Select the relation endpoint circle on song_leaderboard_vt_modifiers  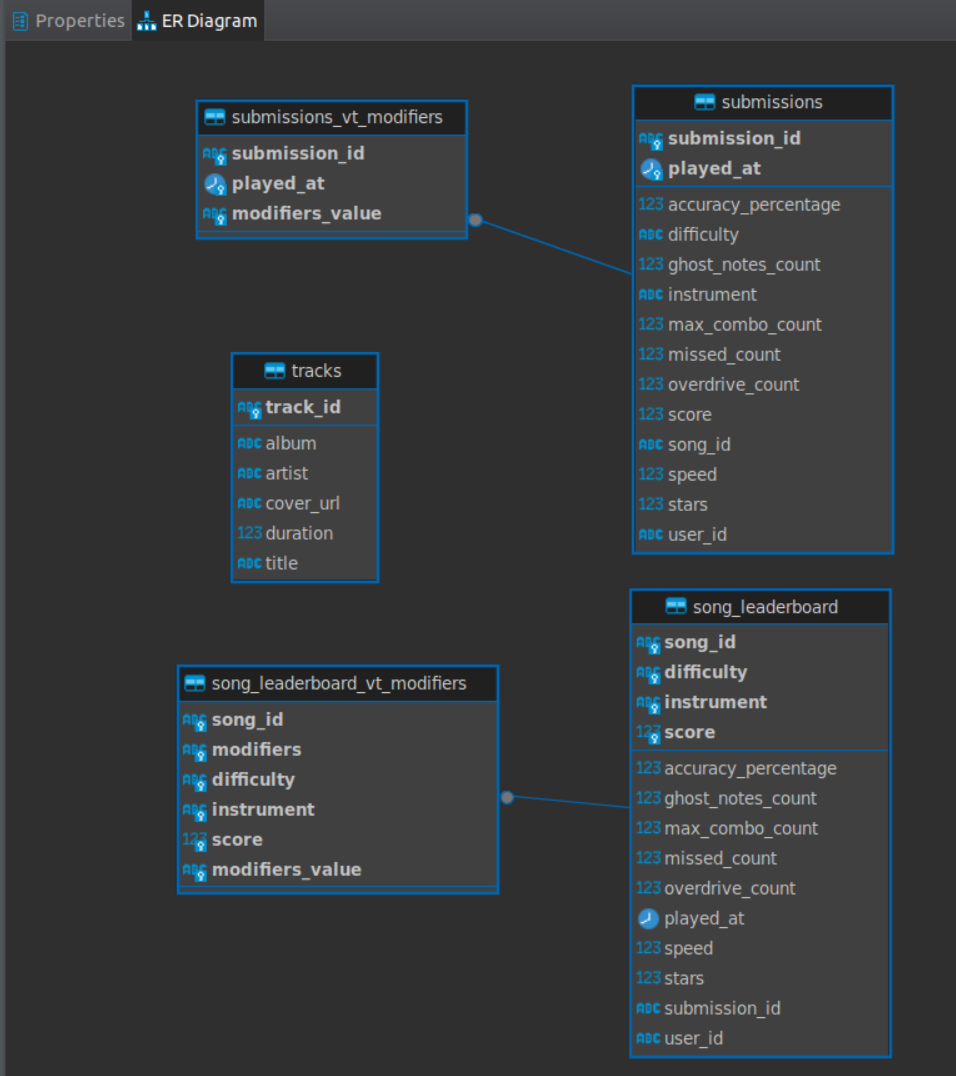[x=507, y=797]
